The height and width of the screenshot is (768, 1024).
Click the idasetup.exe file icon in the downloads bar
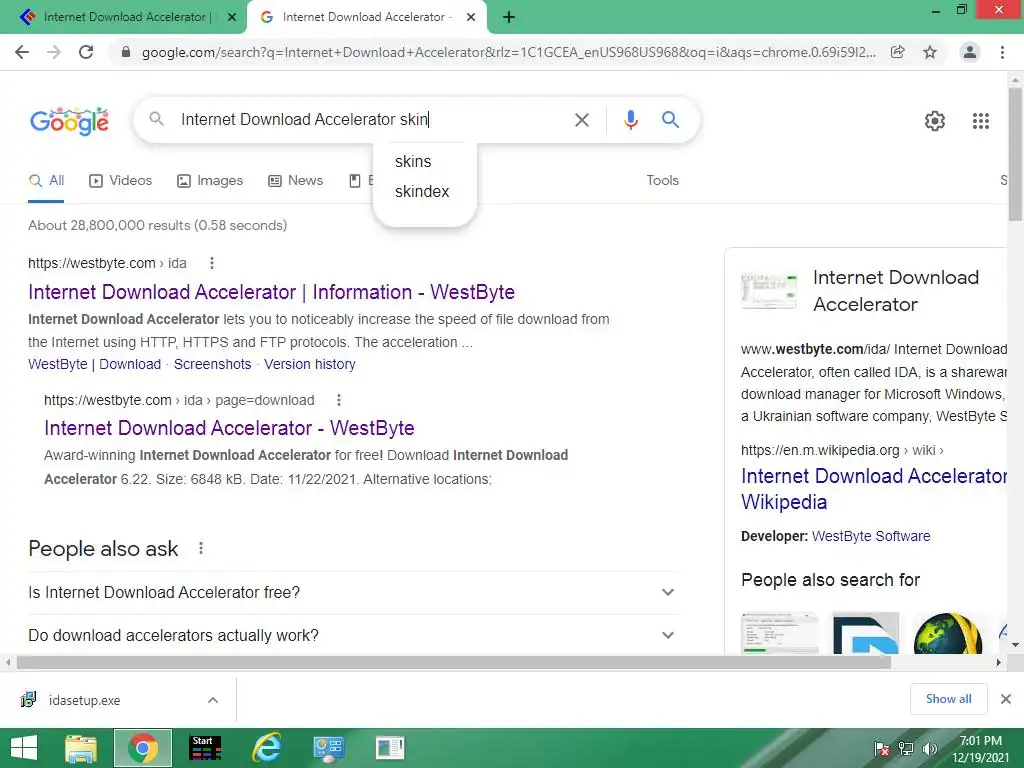[x=28, y=700]
